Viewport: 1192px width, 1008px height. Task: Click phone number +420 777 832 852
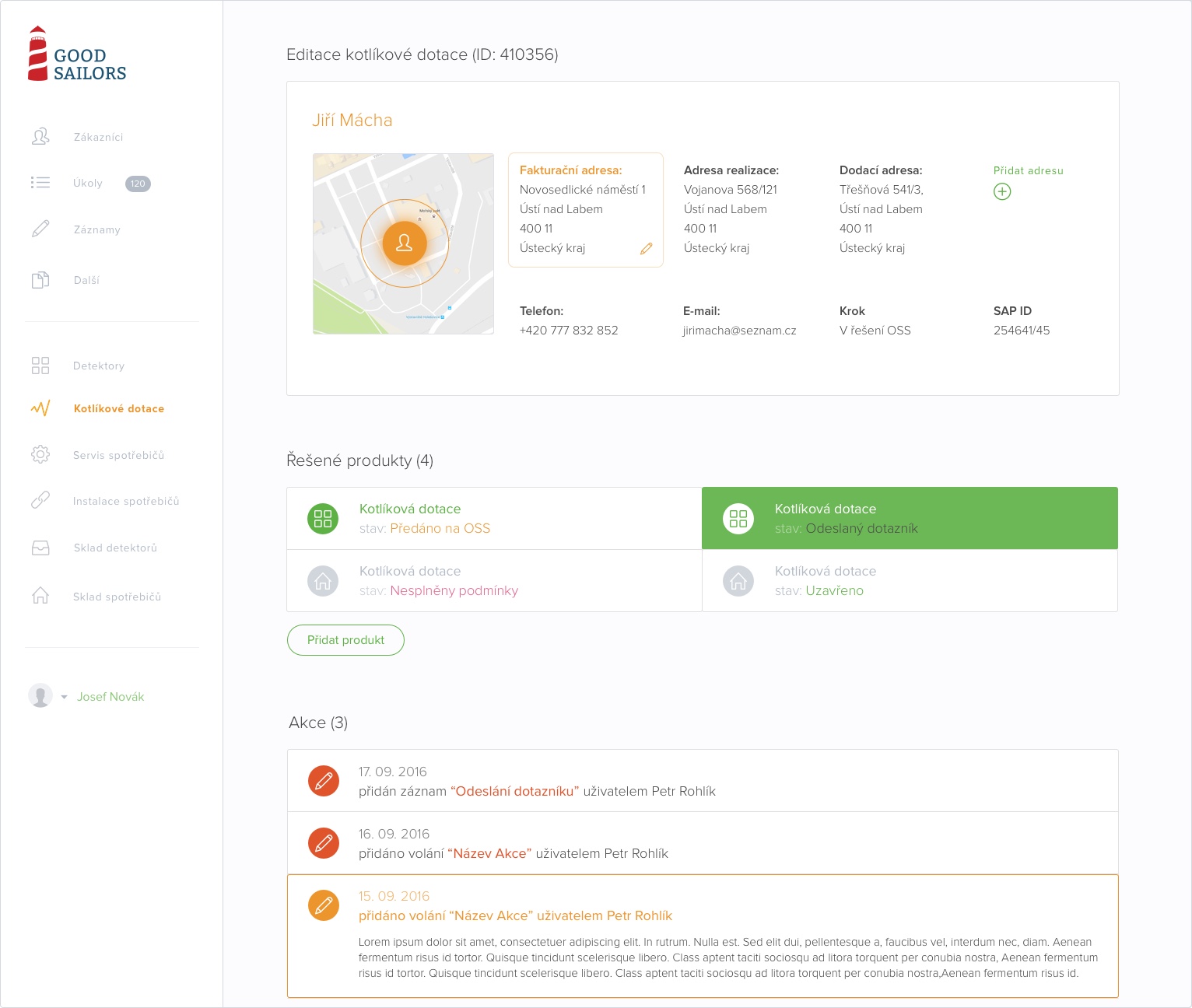coord(569,331)
